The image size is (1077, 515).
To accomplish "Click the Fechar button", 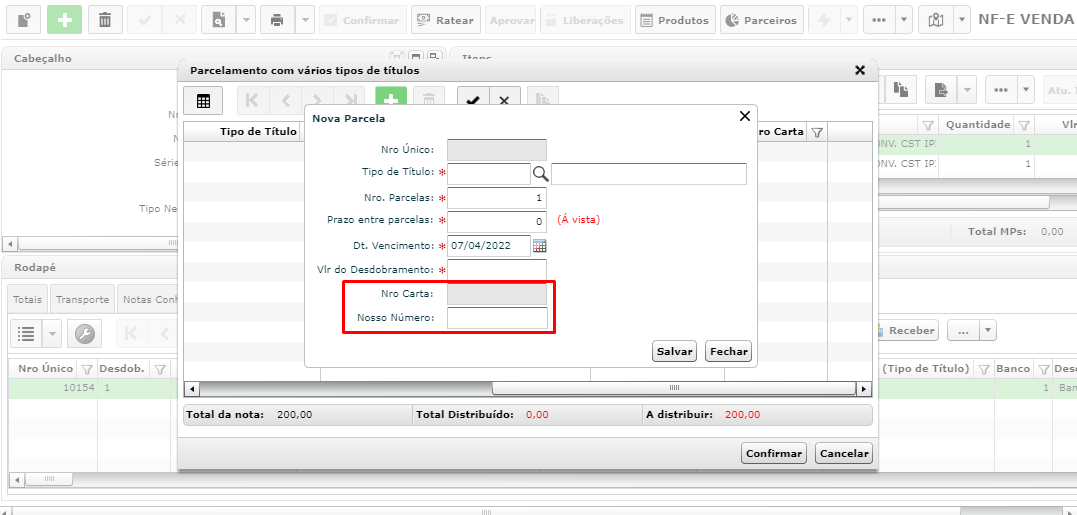I will (x=729, y=351).
